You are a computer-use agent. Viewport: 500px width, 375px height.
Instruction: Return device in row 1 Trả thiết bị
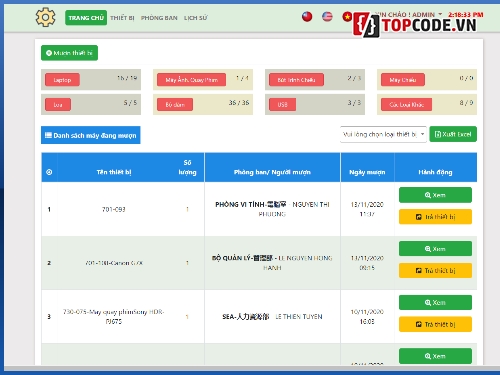(435, 217)
